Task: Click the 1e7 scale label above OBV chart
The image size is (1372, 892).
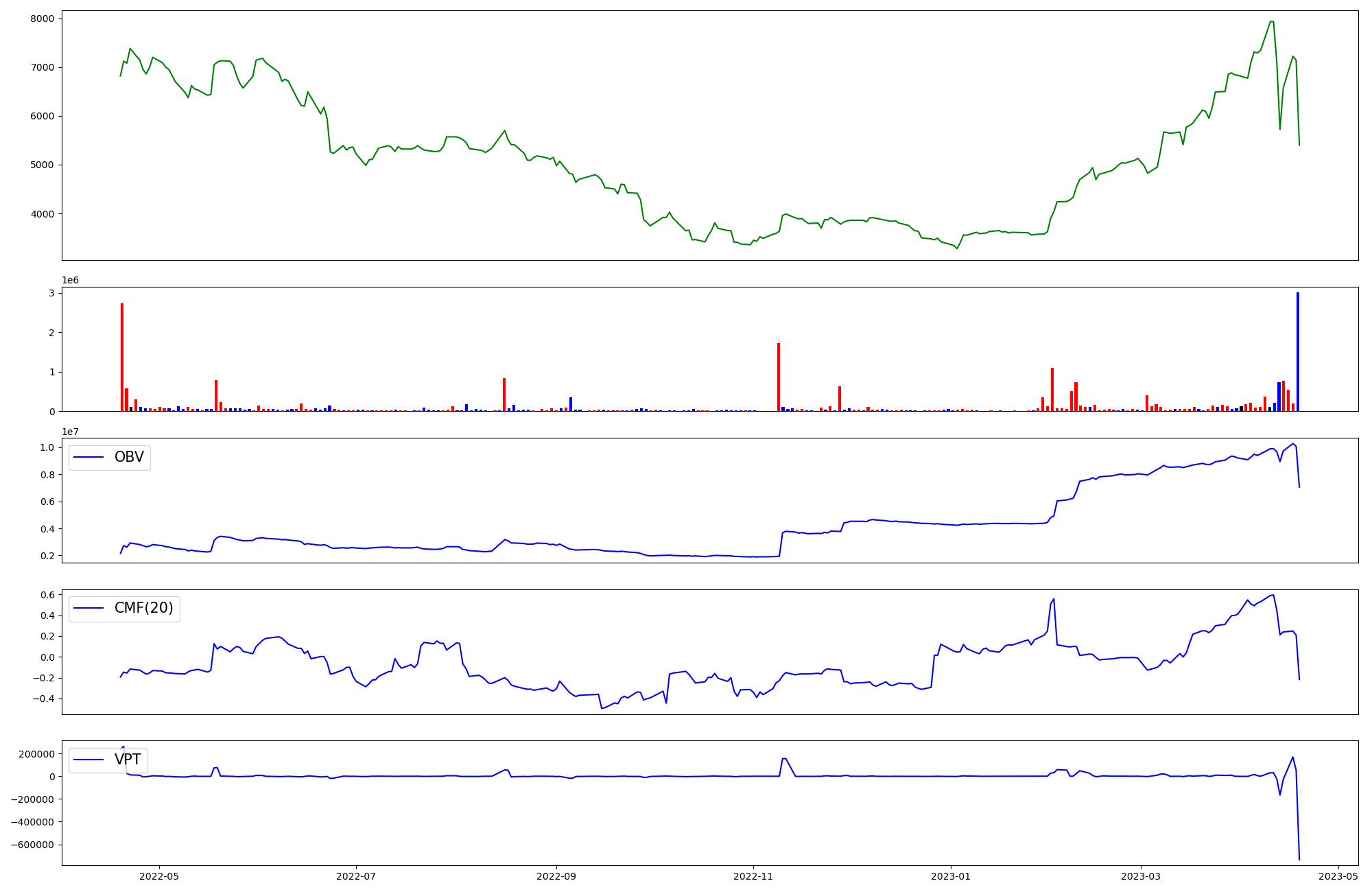Action: tap(70, 432)
